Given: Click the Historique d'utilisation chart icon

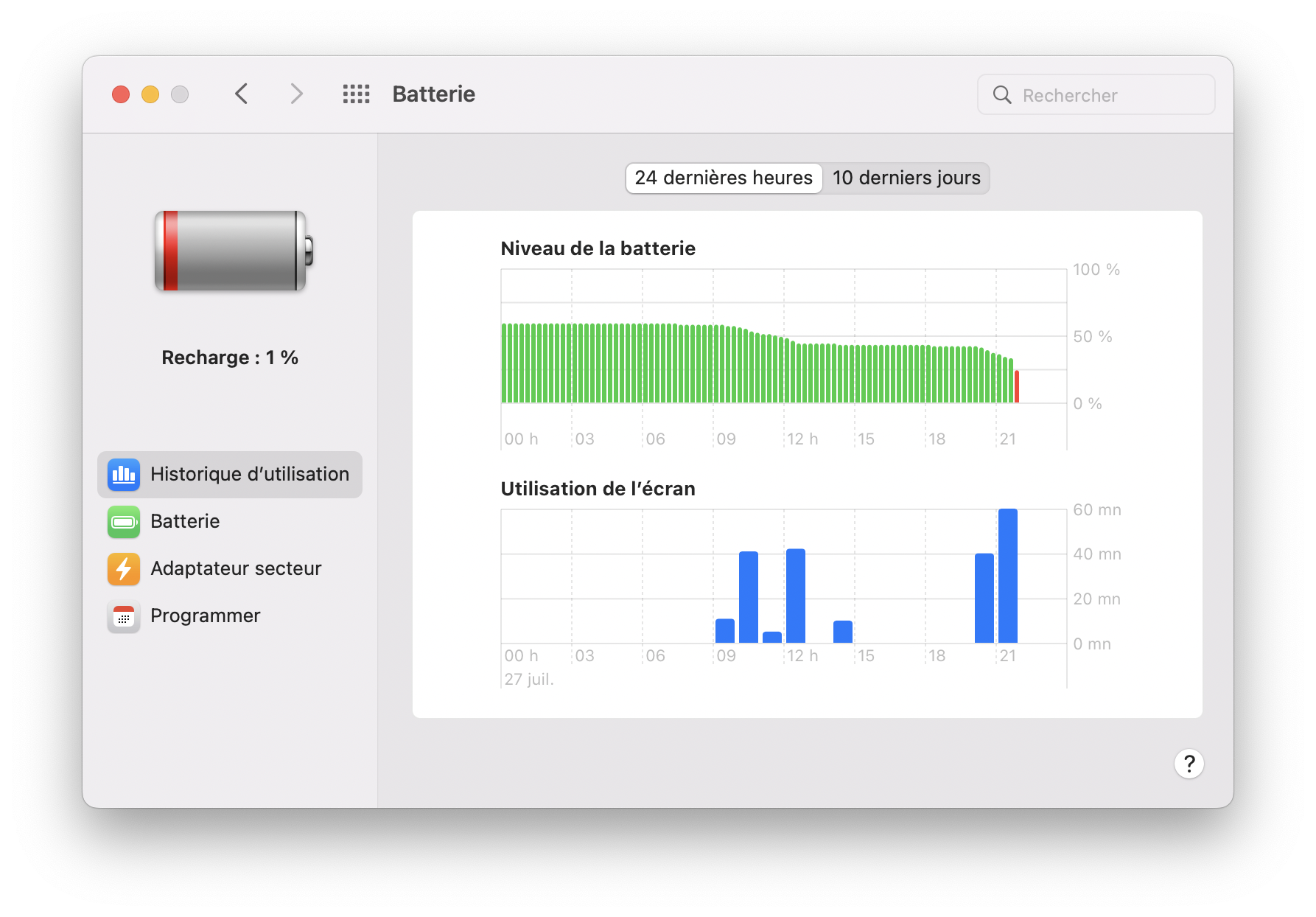Looking at the screenshot, I should click(x=123, y=475).
